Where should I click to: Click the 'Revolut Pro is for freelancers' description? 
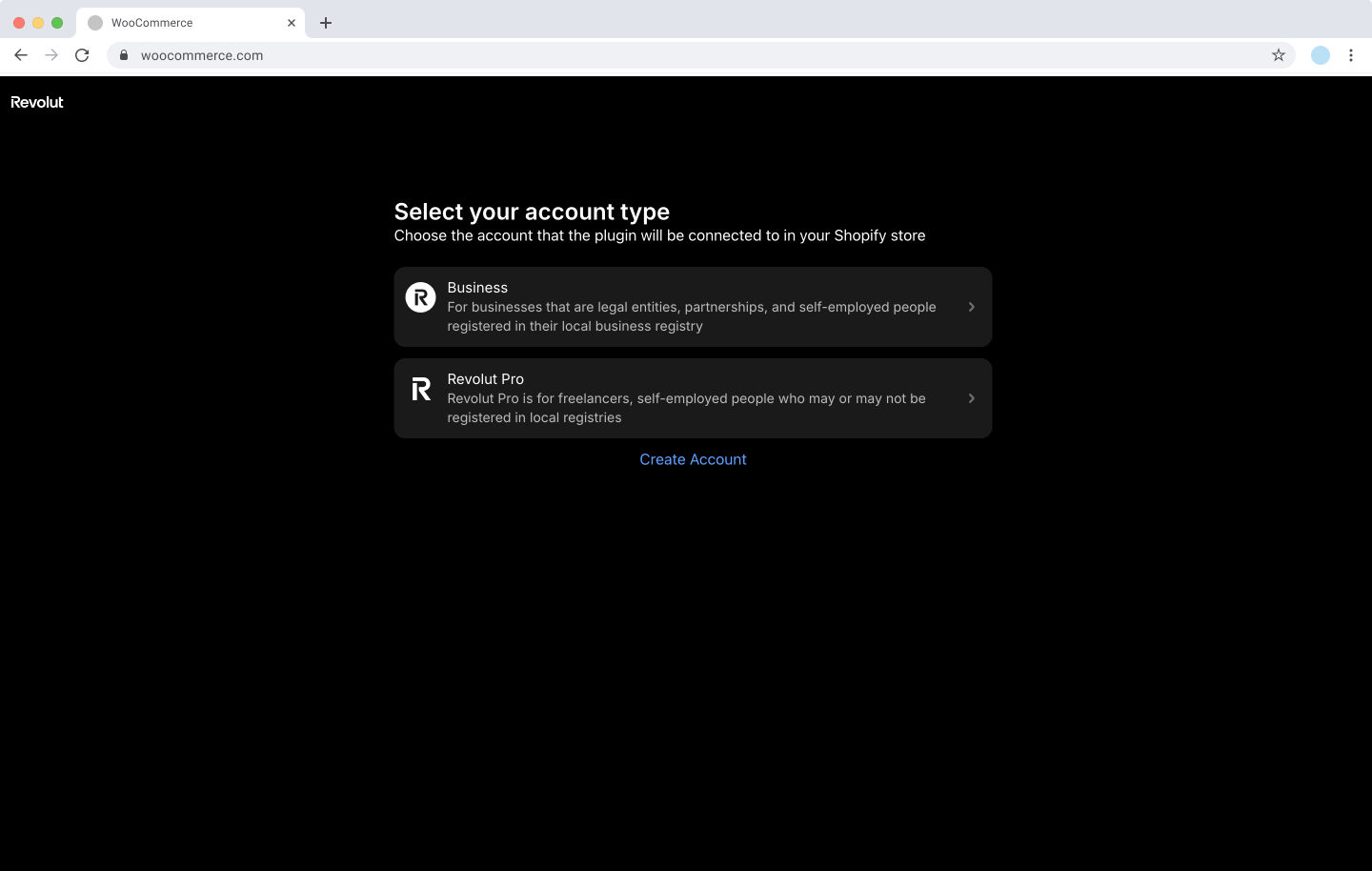coord(686,408)
